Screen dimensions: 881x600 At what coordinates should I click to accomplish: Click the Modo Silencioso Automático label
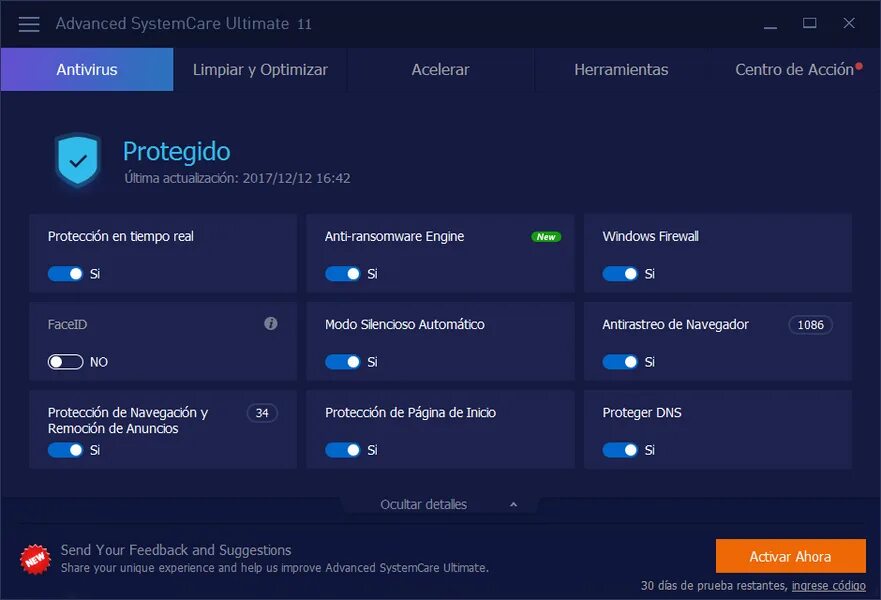coord(405,325)
